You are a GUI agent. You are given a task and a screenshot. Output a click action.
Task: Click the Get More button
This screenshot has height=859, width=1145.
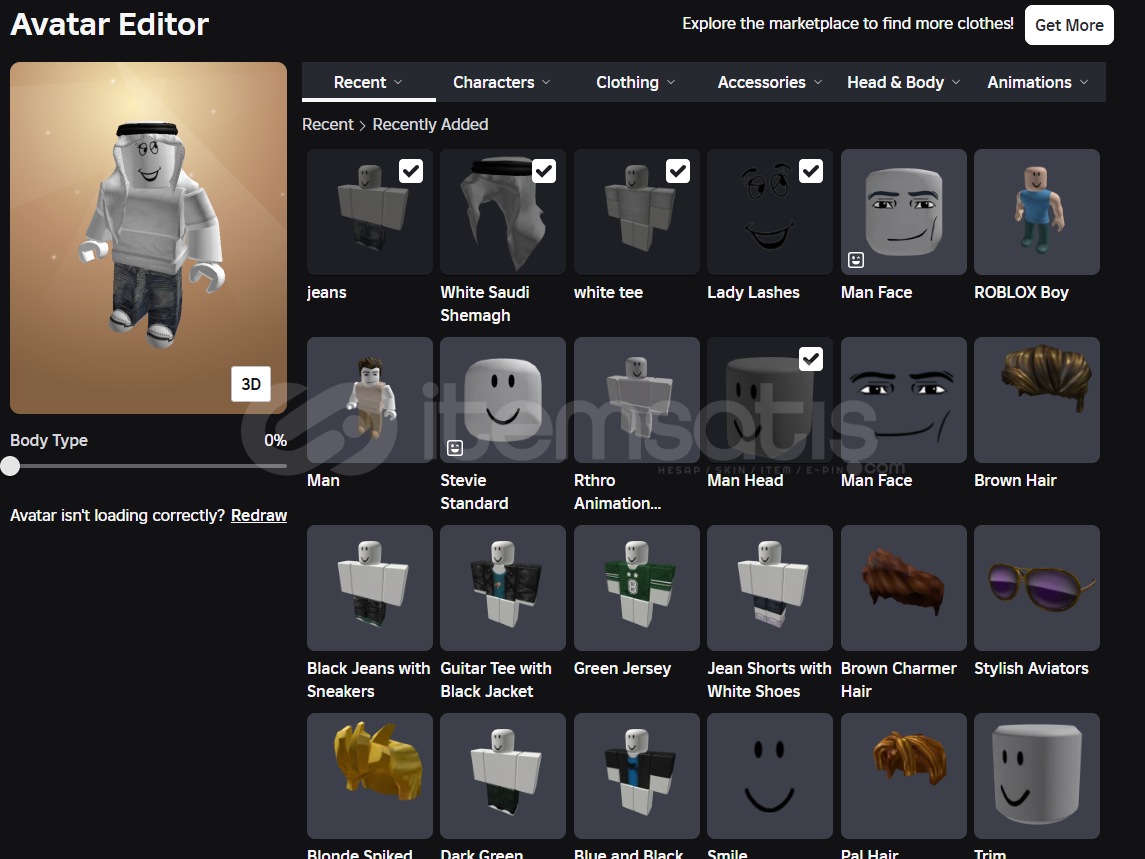pos(1068,25)
